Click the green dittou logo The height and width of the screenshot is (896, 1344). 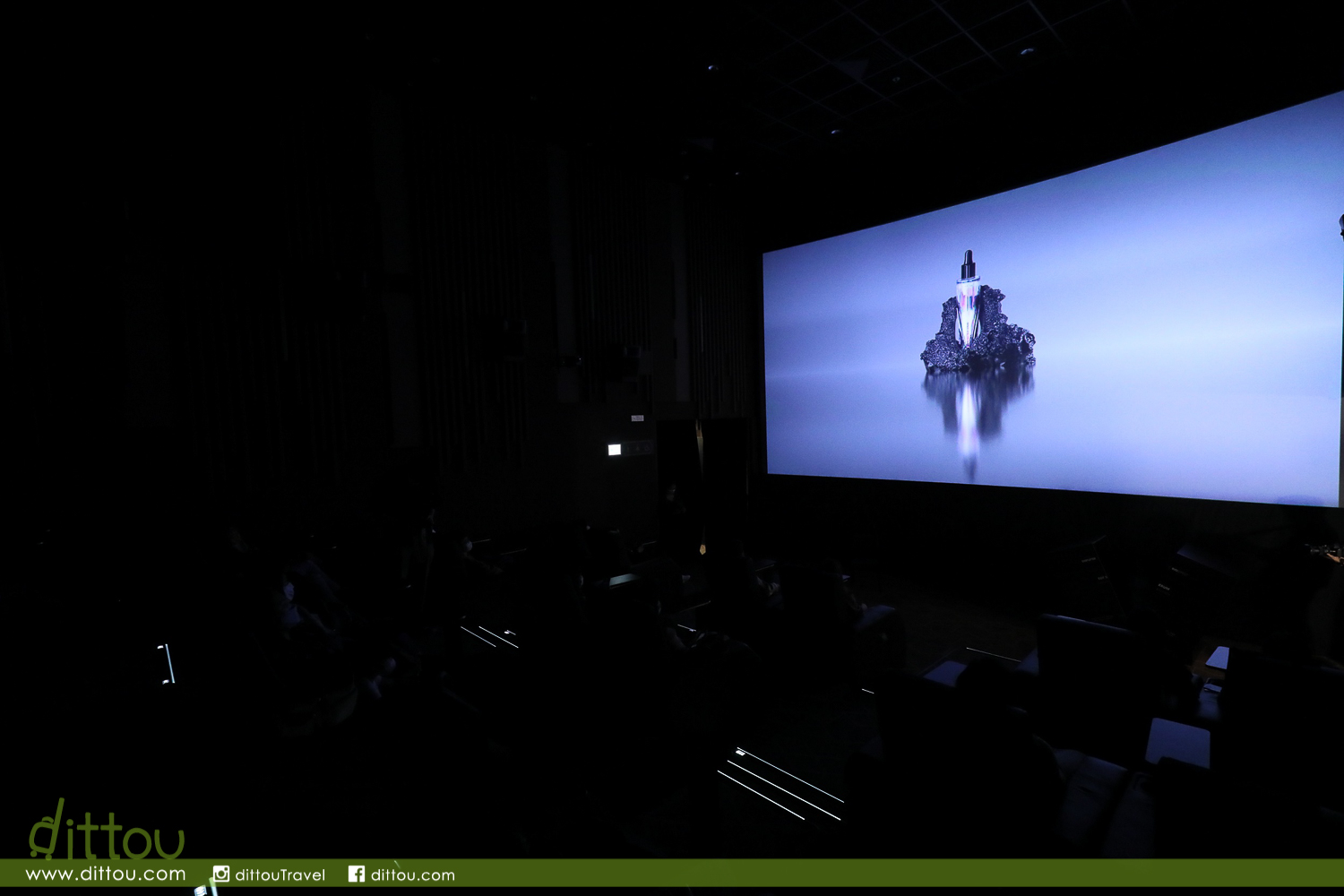[x=106, y=833]
